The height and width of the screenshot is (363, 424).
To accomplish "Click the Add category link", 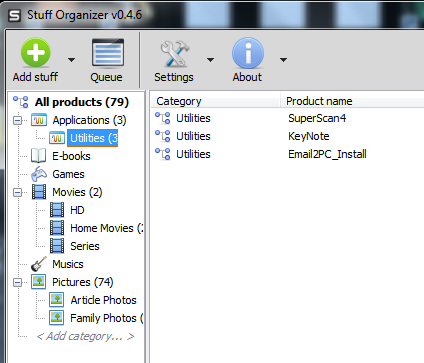I will [x=85, y=336].
